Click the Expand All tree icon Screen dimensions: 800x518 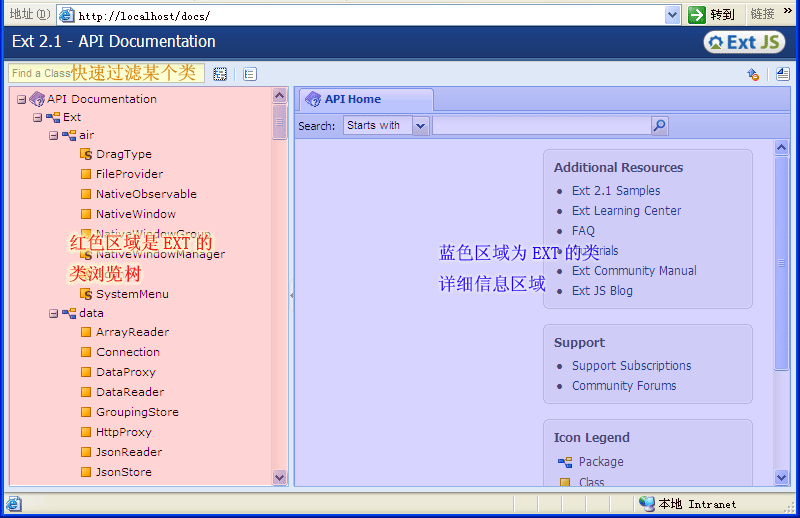220,74
